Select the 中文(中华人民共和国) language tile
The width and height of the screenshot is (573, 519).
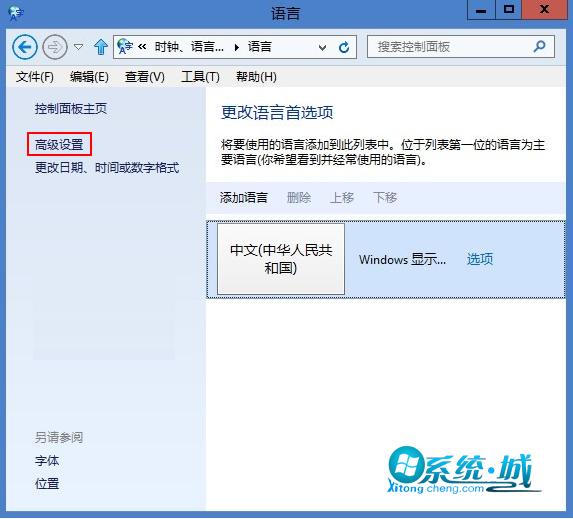281,259
